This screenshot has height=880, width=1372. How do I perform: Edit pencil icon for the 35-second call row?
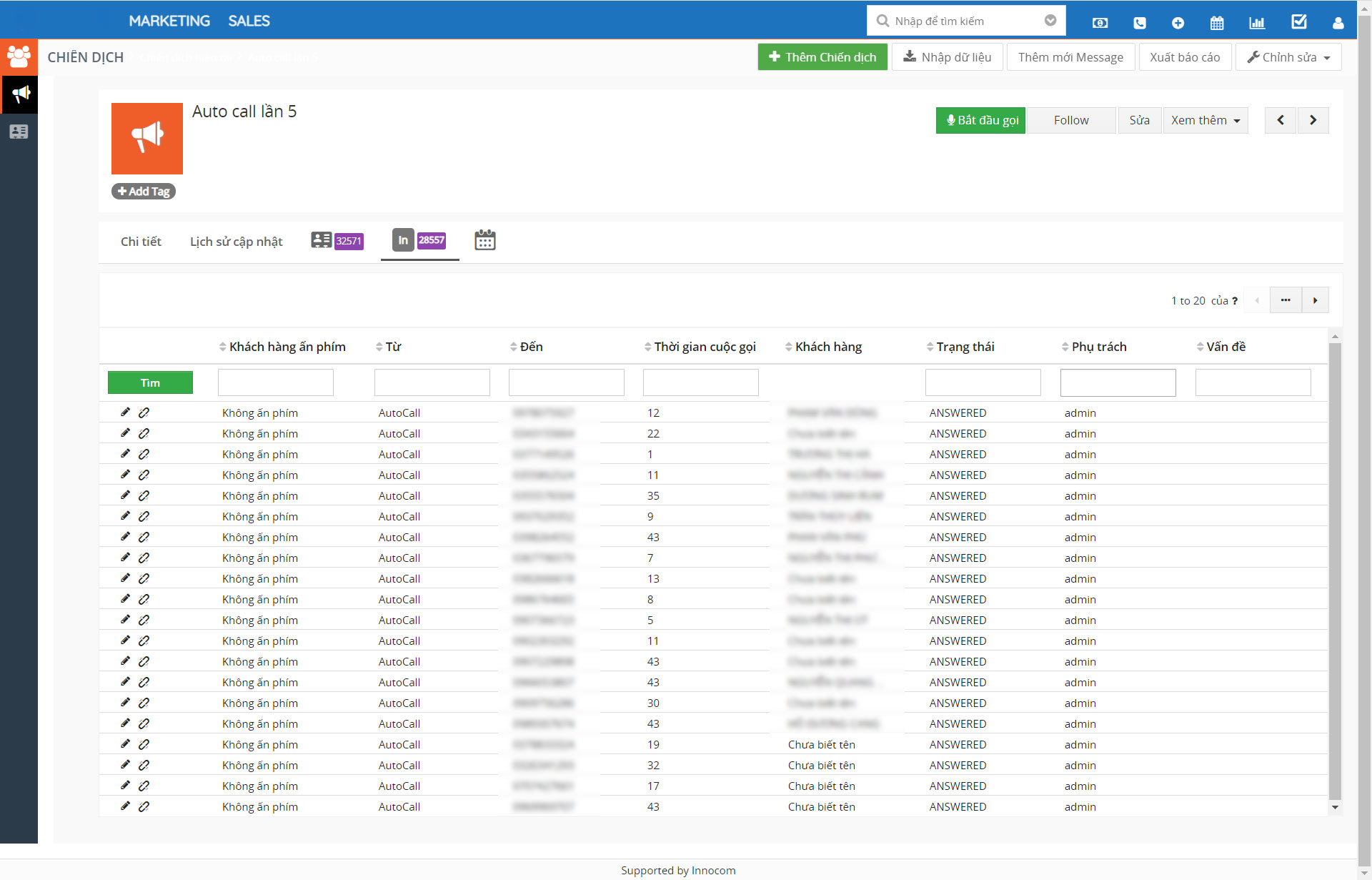(x=125, y=495)
